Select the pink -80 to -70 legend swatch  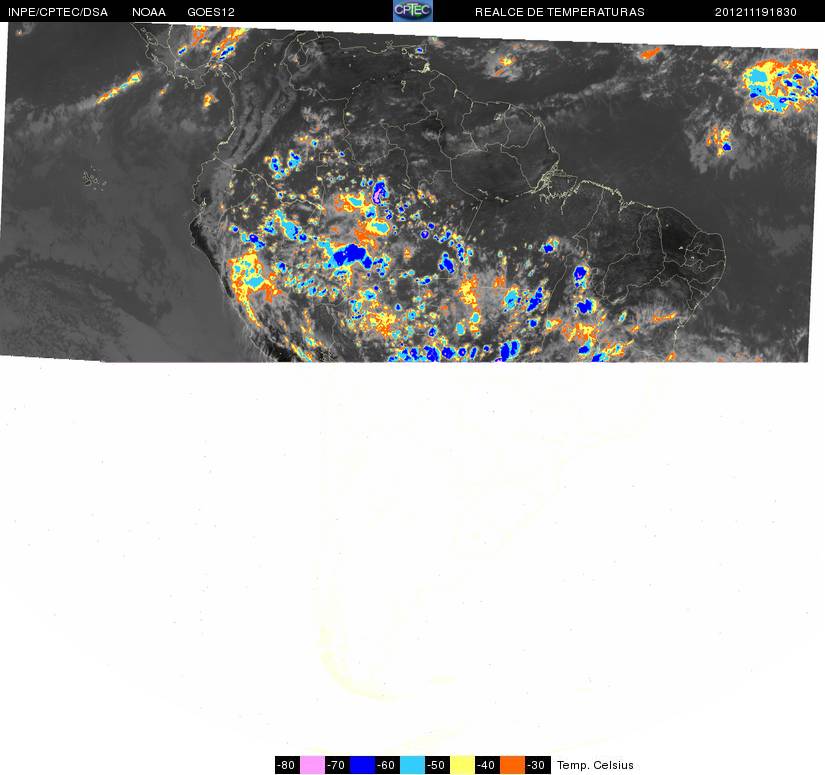click(313, 765)
